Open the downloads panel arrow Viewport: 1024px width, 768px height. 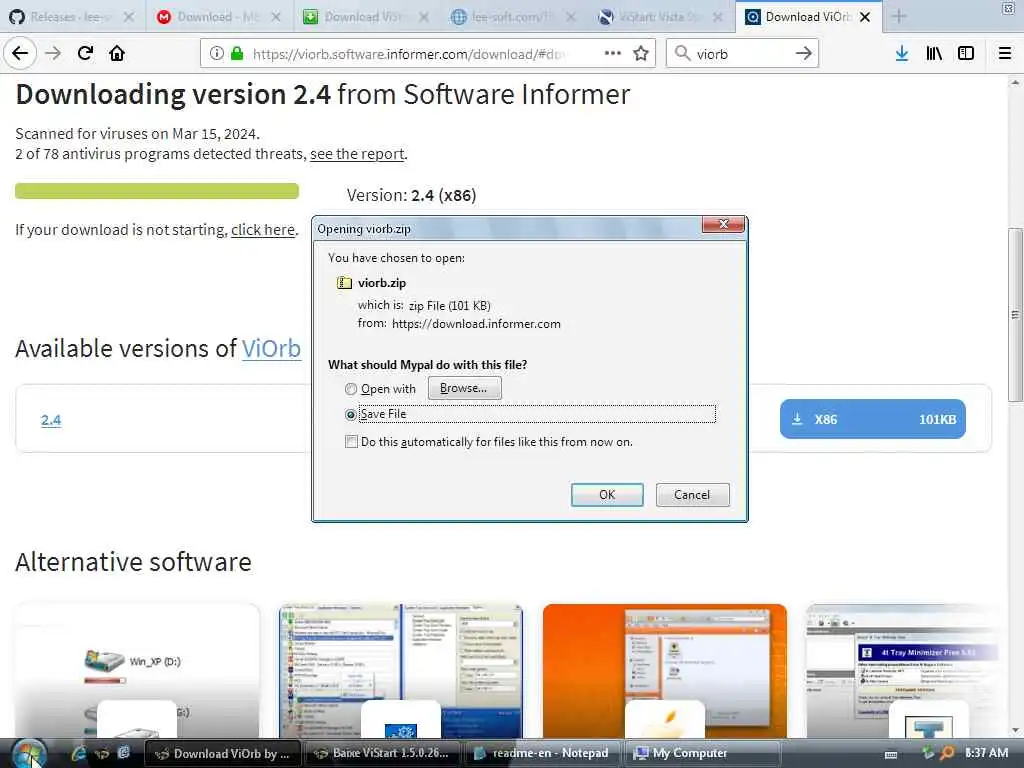tap(902, 54)
